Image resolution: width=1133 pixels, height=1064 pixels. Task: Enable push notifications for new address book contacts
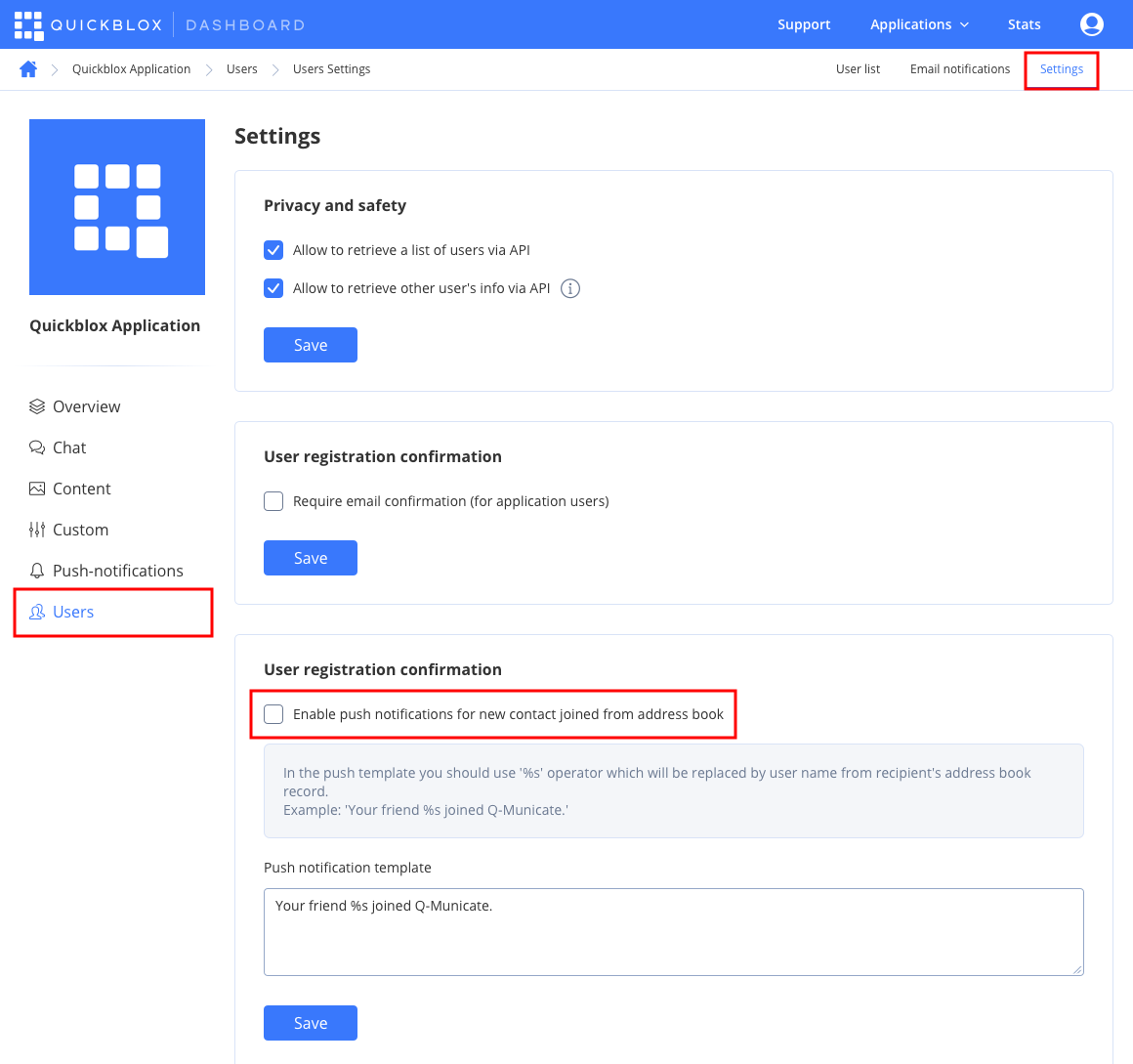point(273,713)
